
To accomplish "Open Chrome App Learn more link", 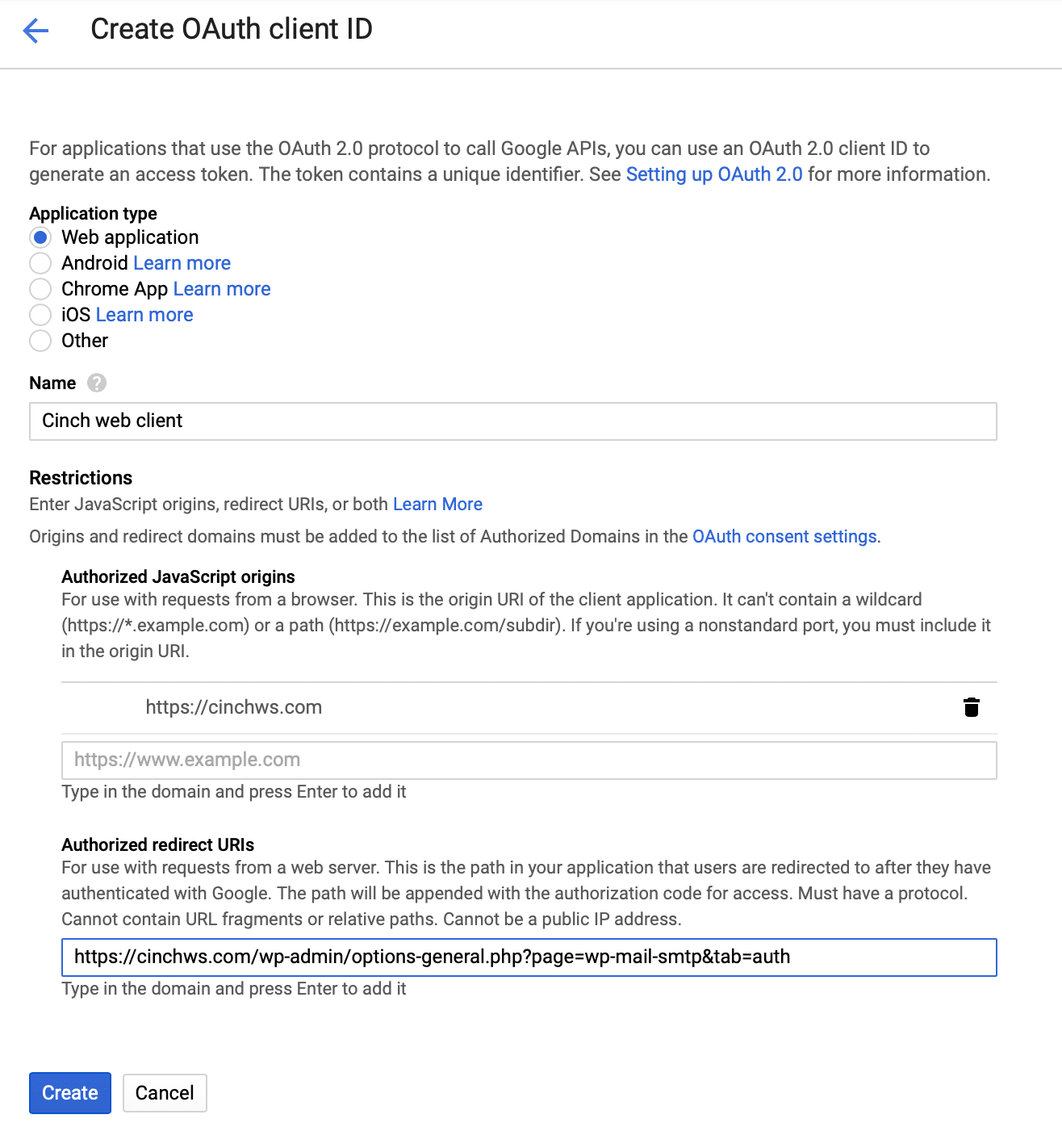I will [x=222, y=289].
